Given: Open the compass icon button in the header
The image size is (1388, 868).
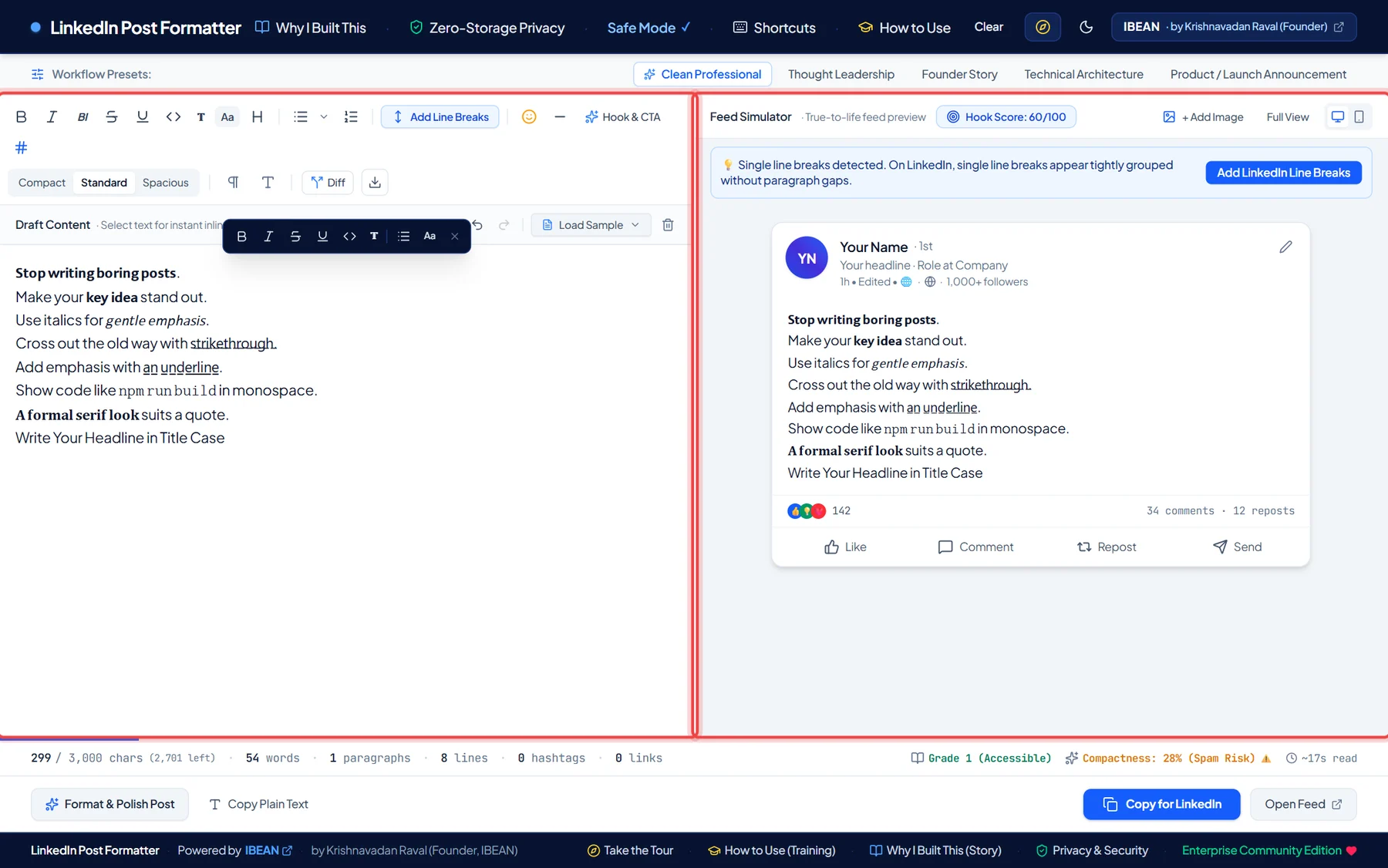Looking at the screenshot, I should 1043,27.
